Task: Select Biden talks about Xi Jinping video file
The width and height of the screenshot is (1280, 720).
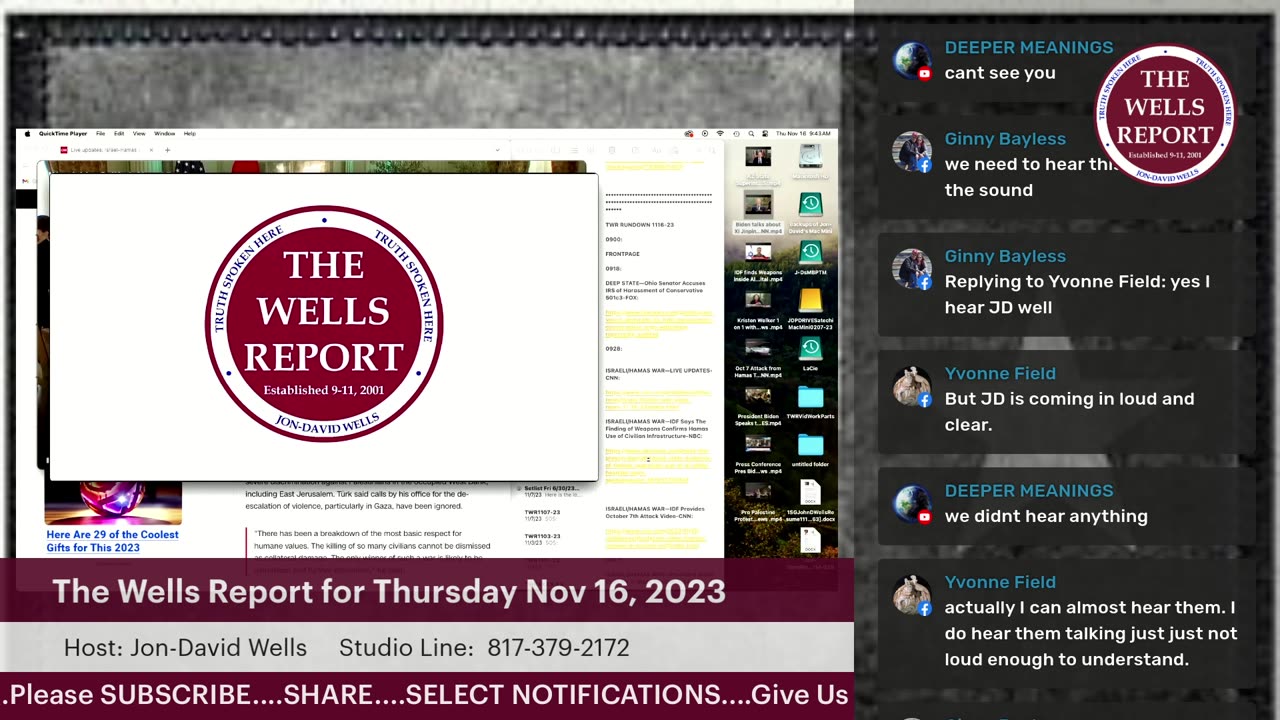Action: [x=758, y=211]
